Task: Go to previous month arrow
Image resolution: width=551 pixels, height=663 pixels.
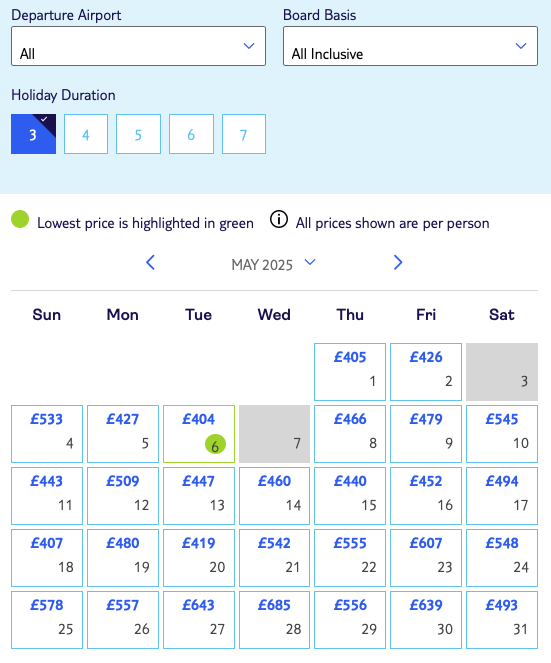Action: pyautogui.click(x=151, y=263)
